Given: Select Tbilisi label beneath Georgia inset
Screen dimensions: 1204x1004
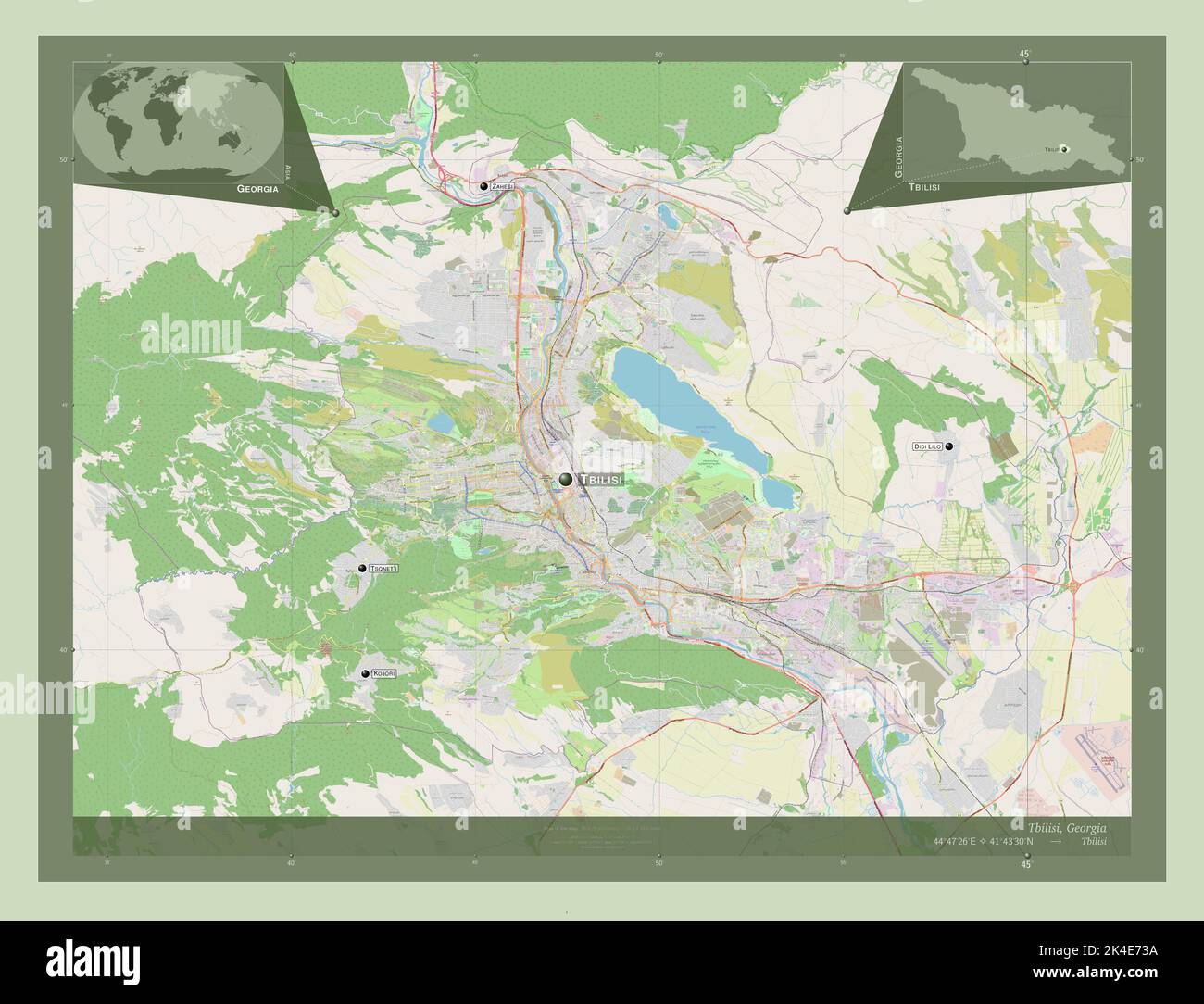Looking at the screenshot, I should coord(925,187).
